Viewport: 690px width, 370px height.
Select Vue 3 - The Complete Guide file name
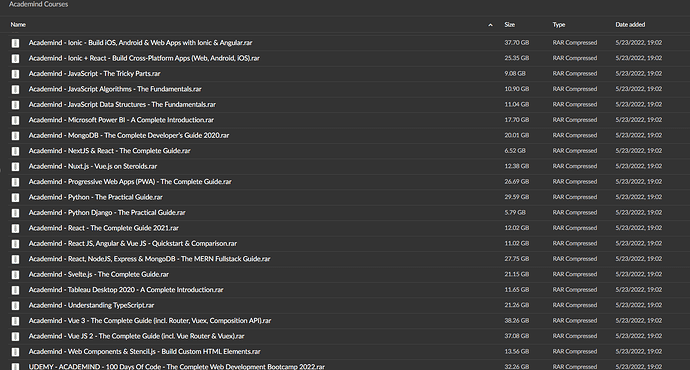150,320
